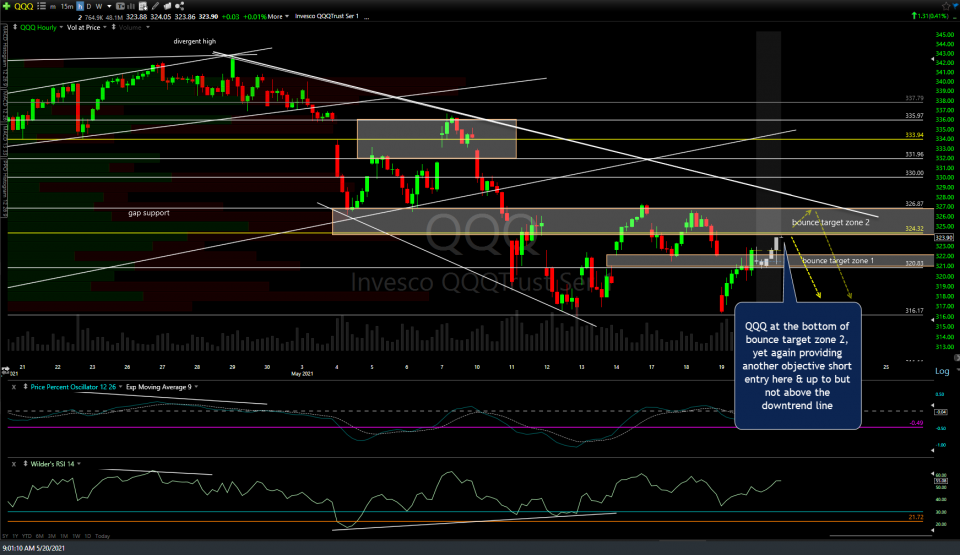The width and height of the screenshot is (960, 555).
Task: Switch to the minute (m) timeframe
Action: [x=53, y=7]
